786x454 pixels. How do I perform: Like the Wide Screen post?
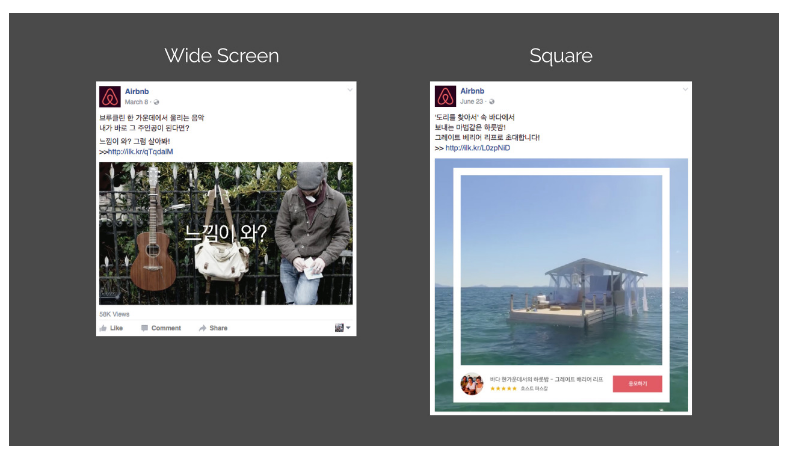pyautogui.click(x=111, y=328)
